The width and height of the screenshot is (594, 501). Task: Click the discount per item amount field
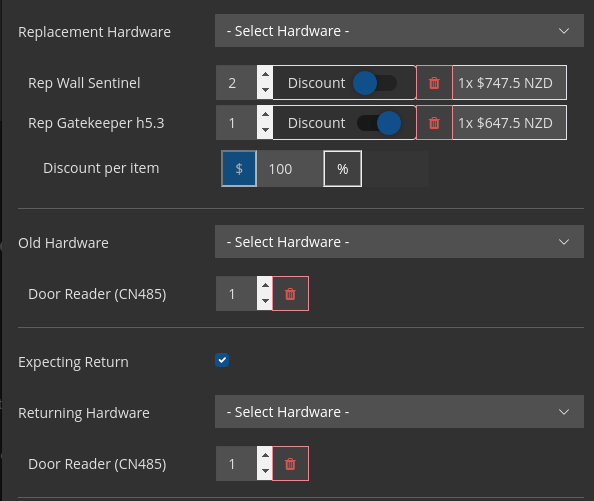click(x=290, y=169)
